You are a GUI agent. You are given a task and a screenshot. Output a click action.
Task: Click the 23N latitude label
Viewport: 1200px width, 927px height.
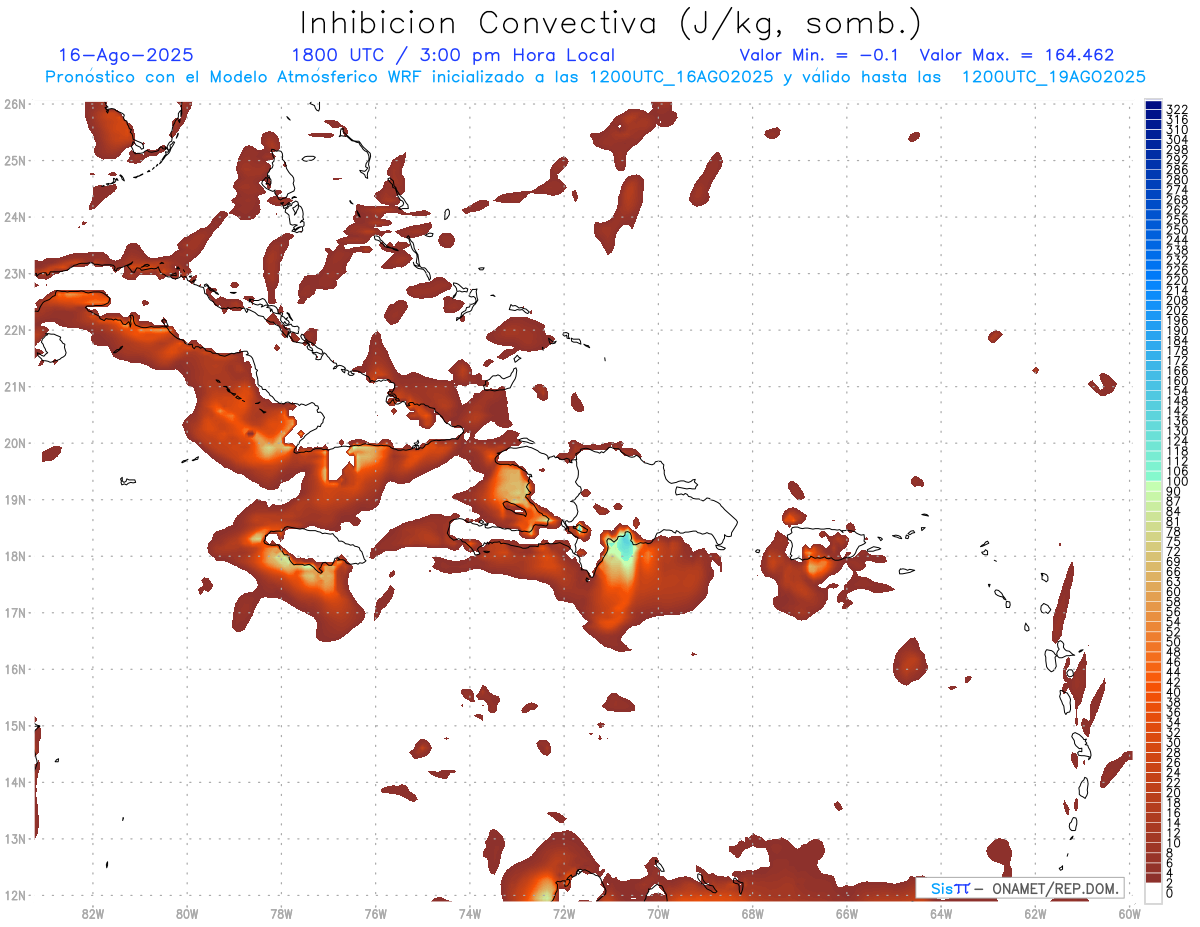(14, 273)
